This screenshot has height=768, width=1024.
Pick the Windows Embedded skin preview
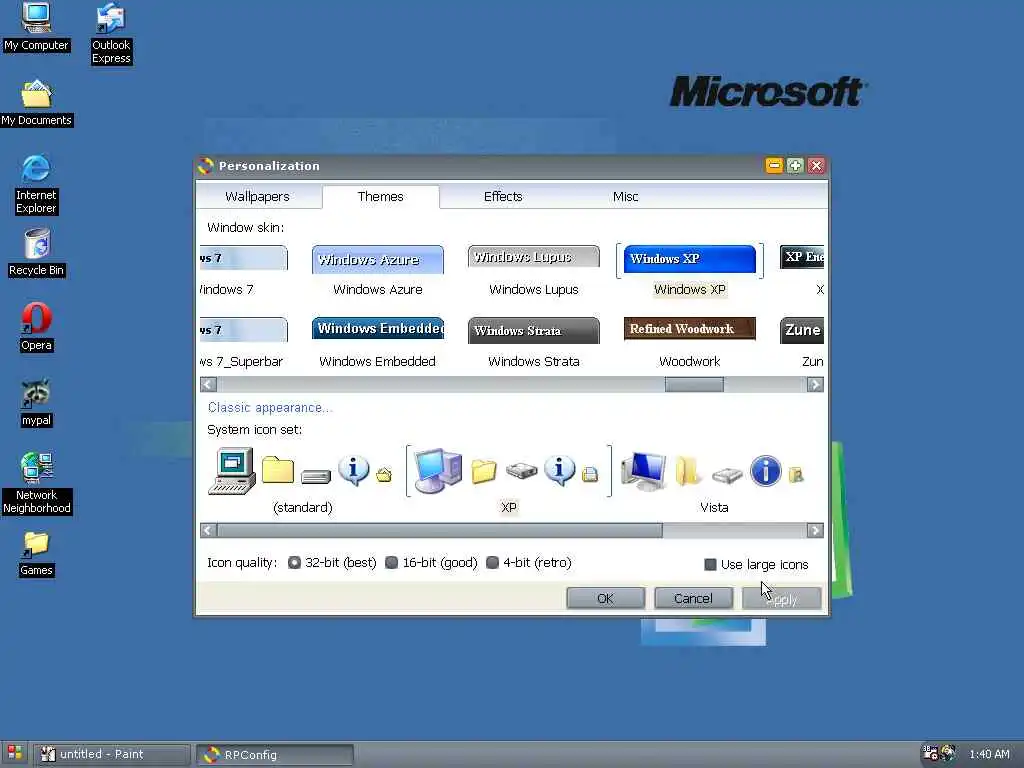(x=377, y=328)
